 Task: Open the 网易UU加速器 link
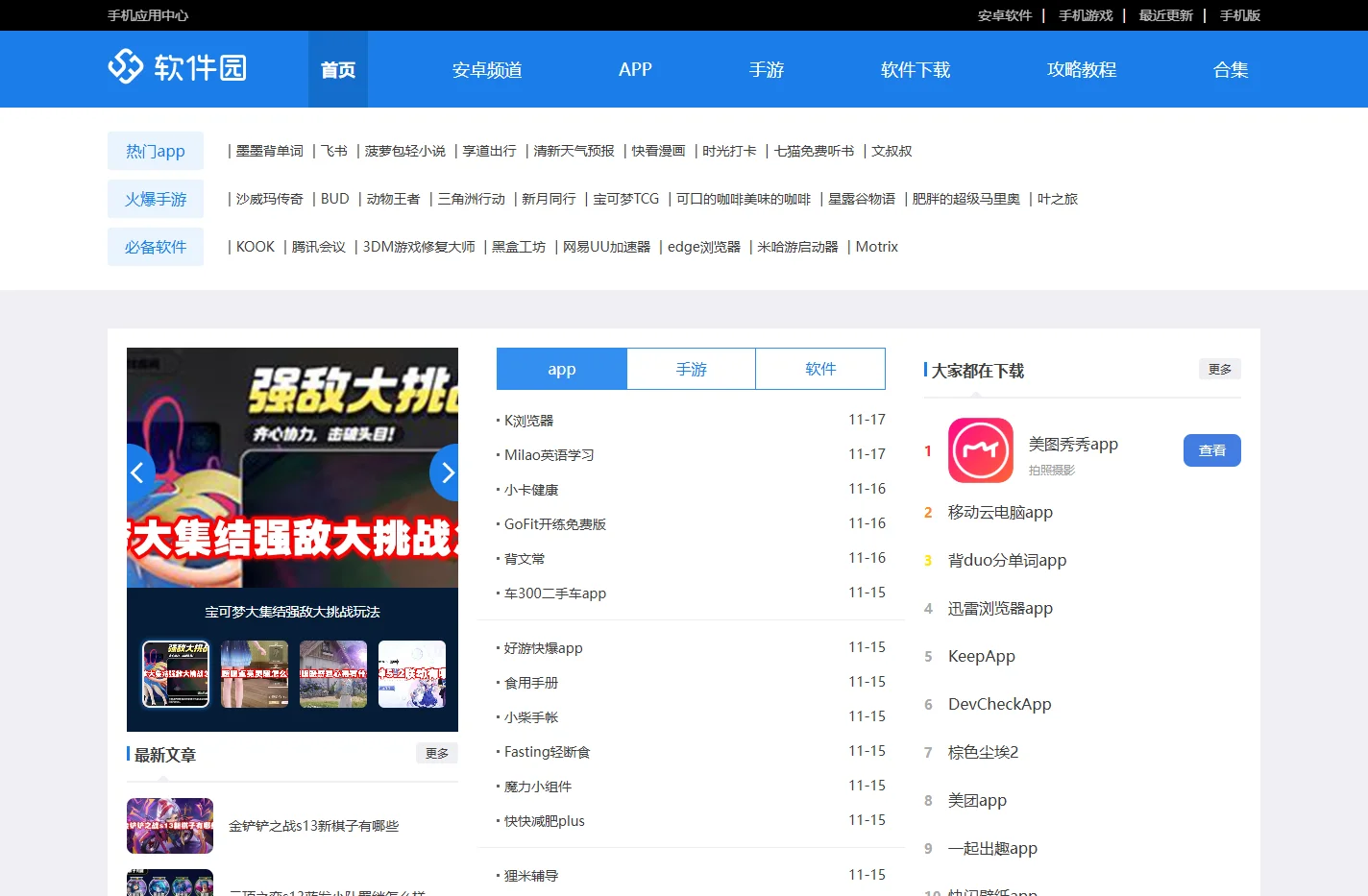[606, 247]
